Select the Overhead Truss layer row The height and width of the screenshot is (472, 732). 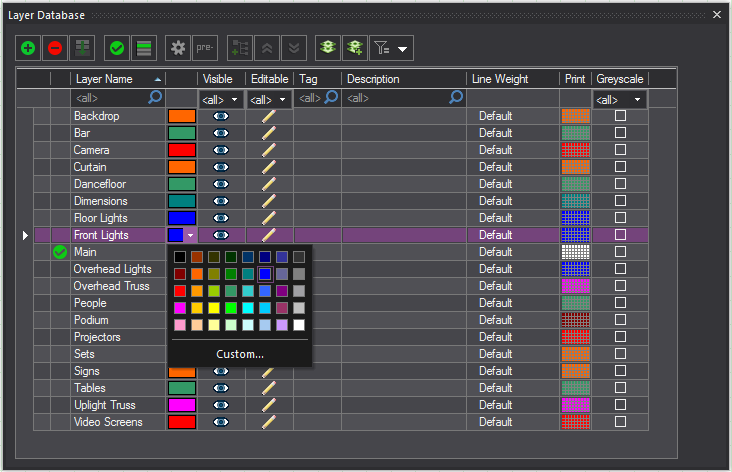(x=341, y=286)
